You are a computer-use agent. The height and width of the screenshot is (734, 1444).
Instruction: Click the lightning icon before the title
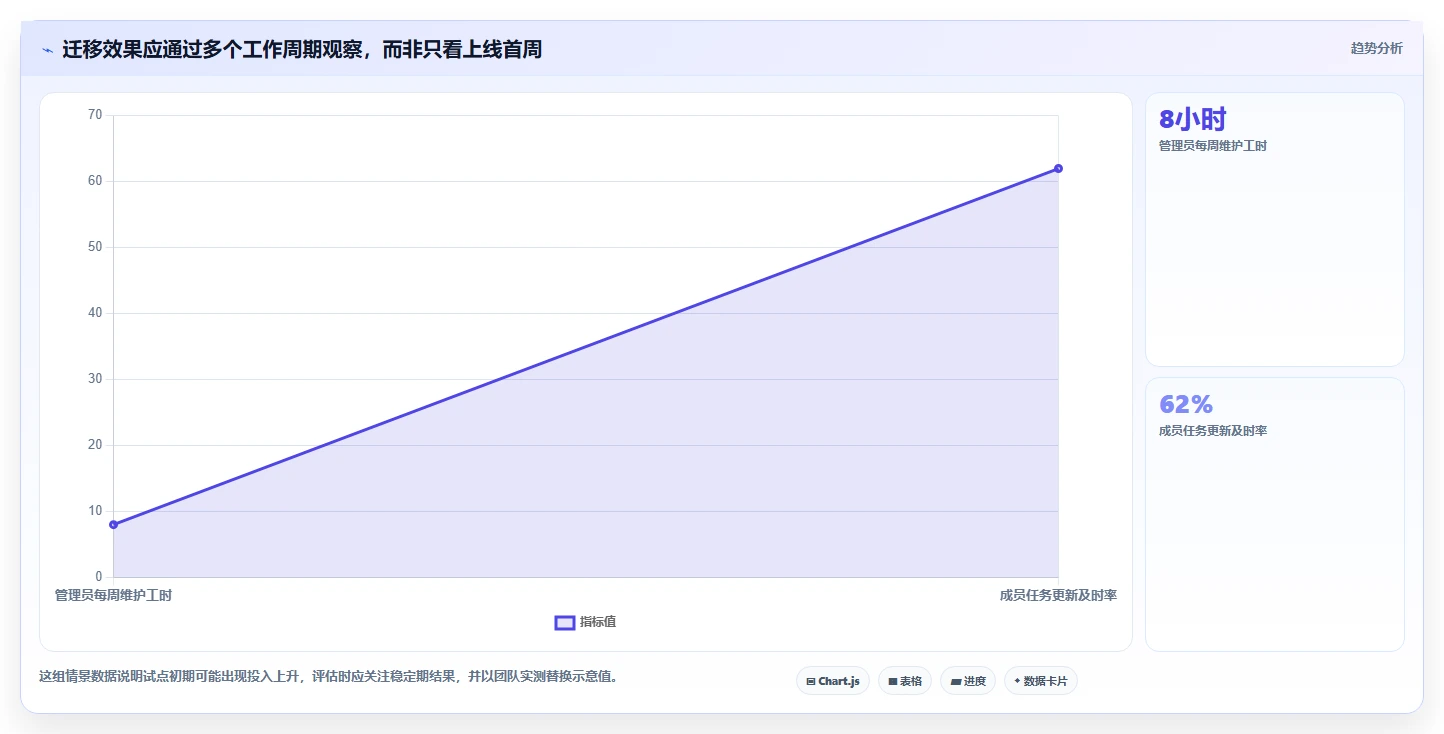coord(47,50)
